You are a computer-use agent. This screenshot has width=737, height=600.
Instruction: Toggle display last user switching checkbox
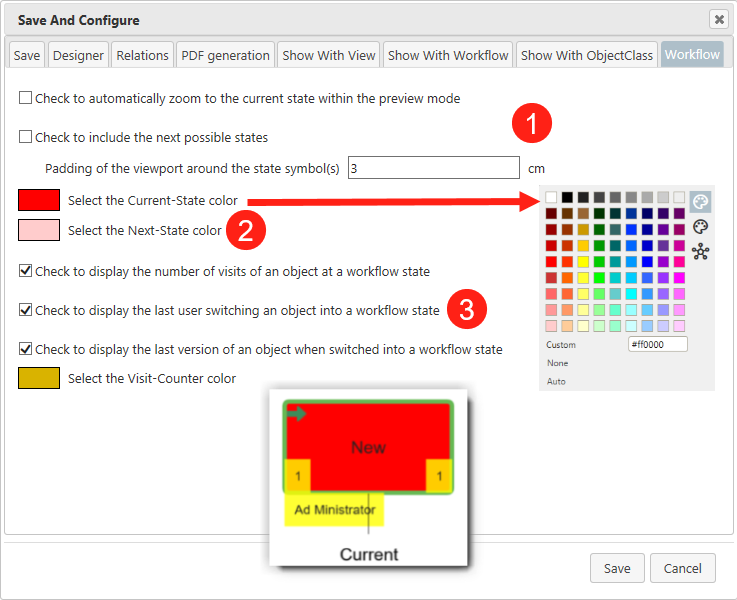point(25,310)
